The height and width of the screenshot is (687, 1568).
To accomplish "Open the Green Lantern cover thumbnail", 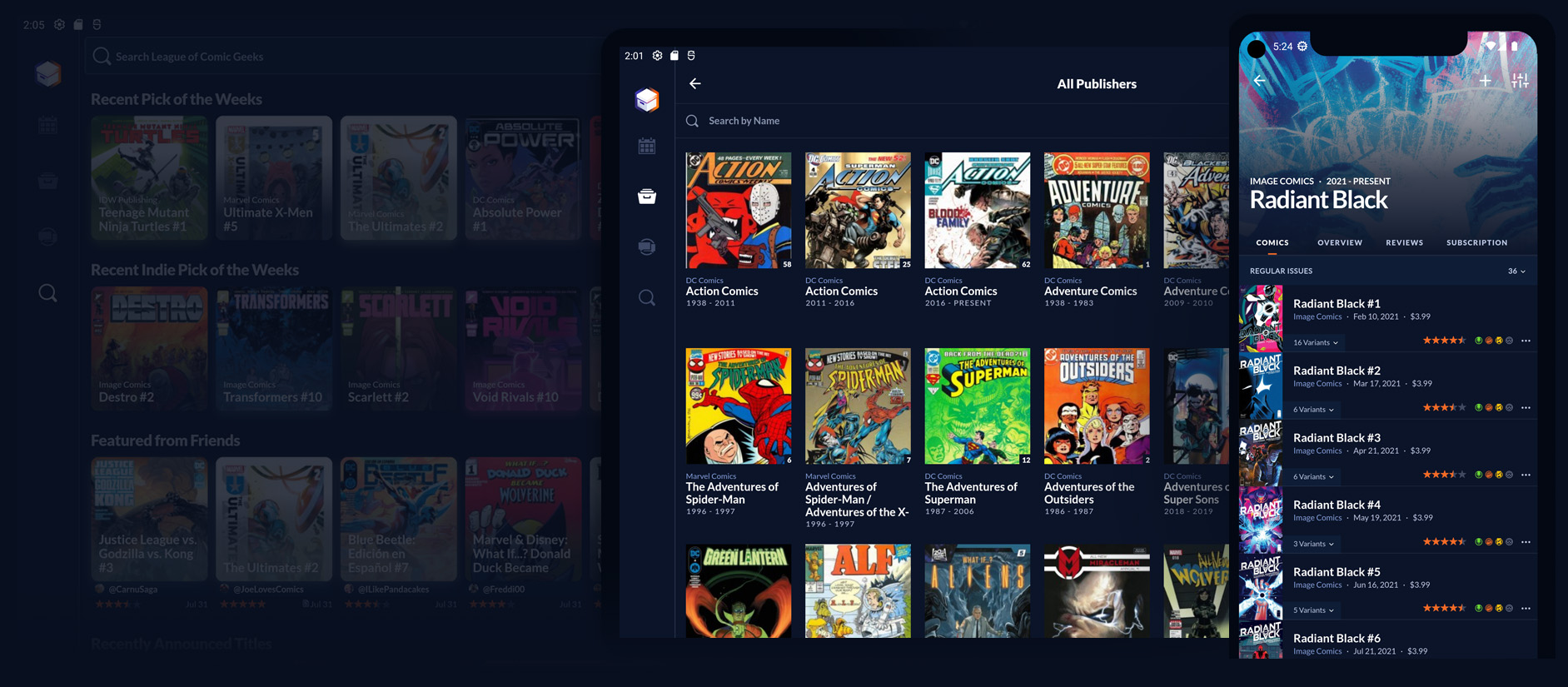I will 739,591.
